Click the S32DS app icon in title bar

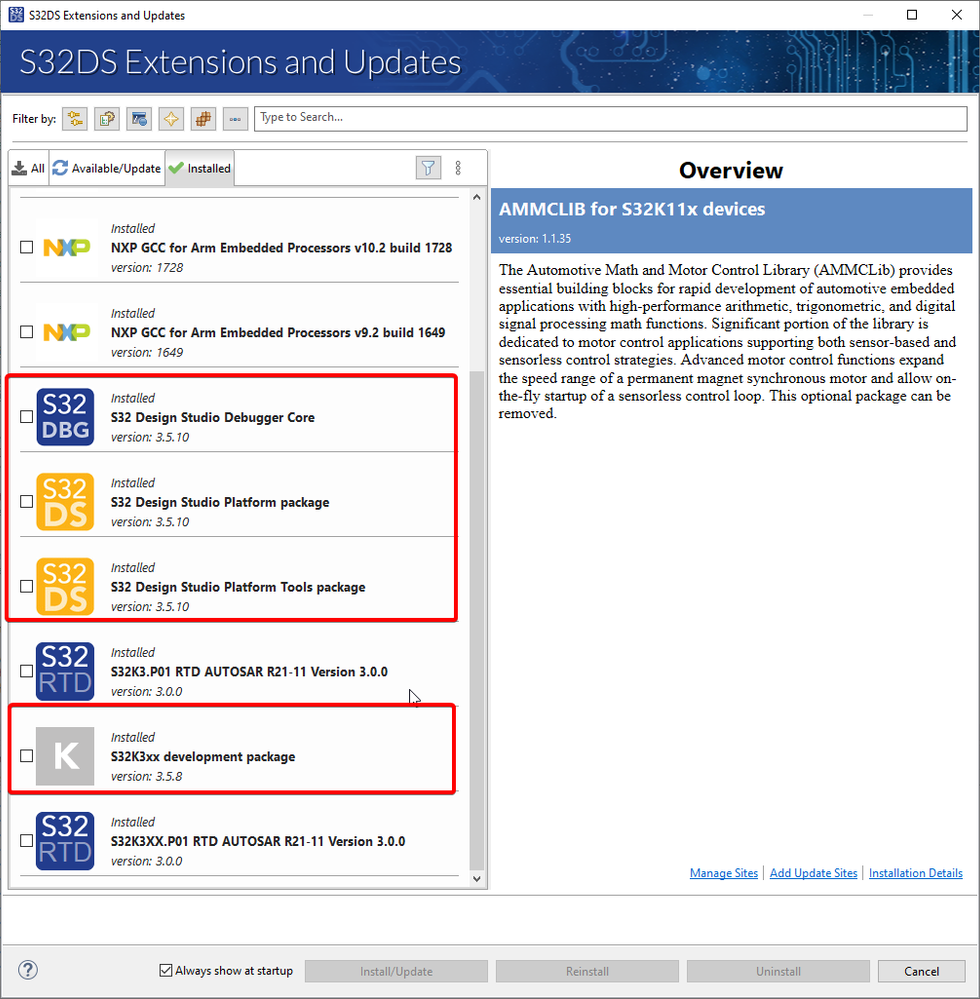pyautogui.click(x=16, y=15)
